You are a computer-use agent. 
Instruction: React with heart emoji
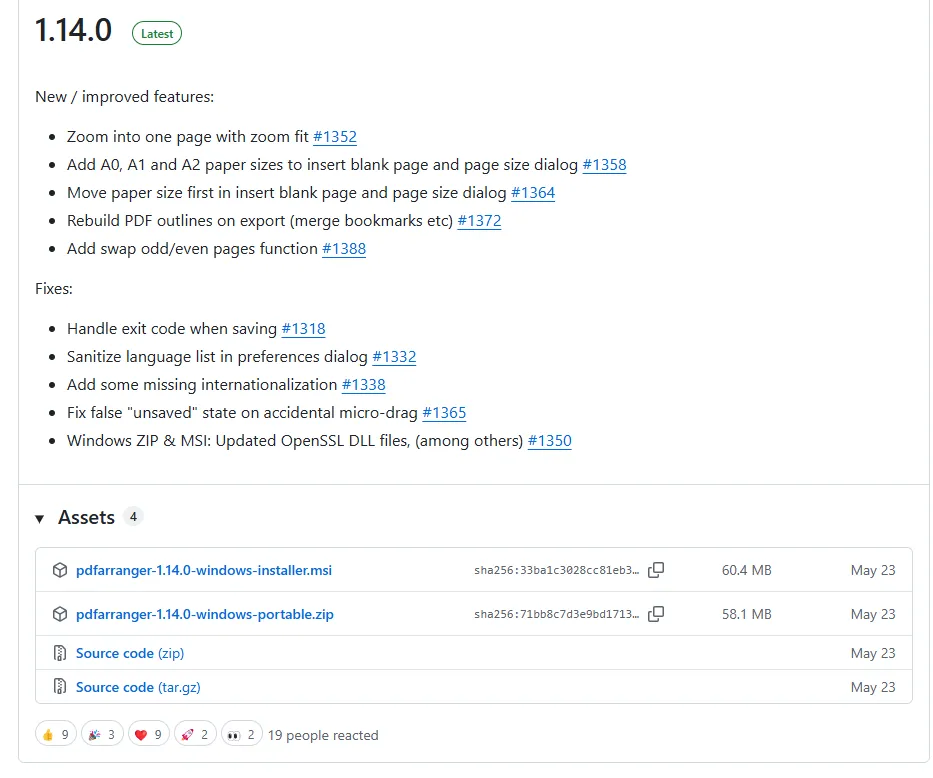coord(149,735)
